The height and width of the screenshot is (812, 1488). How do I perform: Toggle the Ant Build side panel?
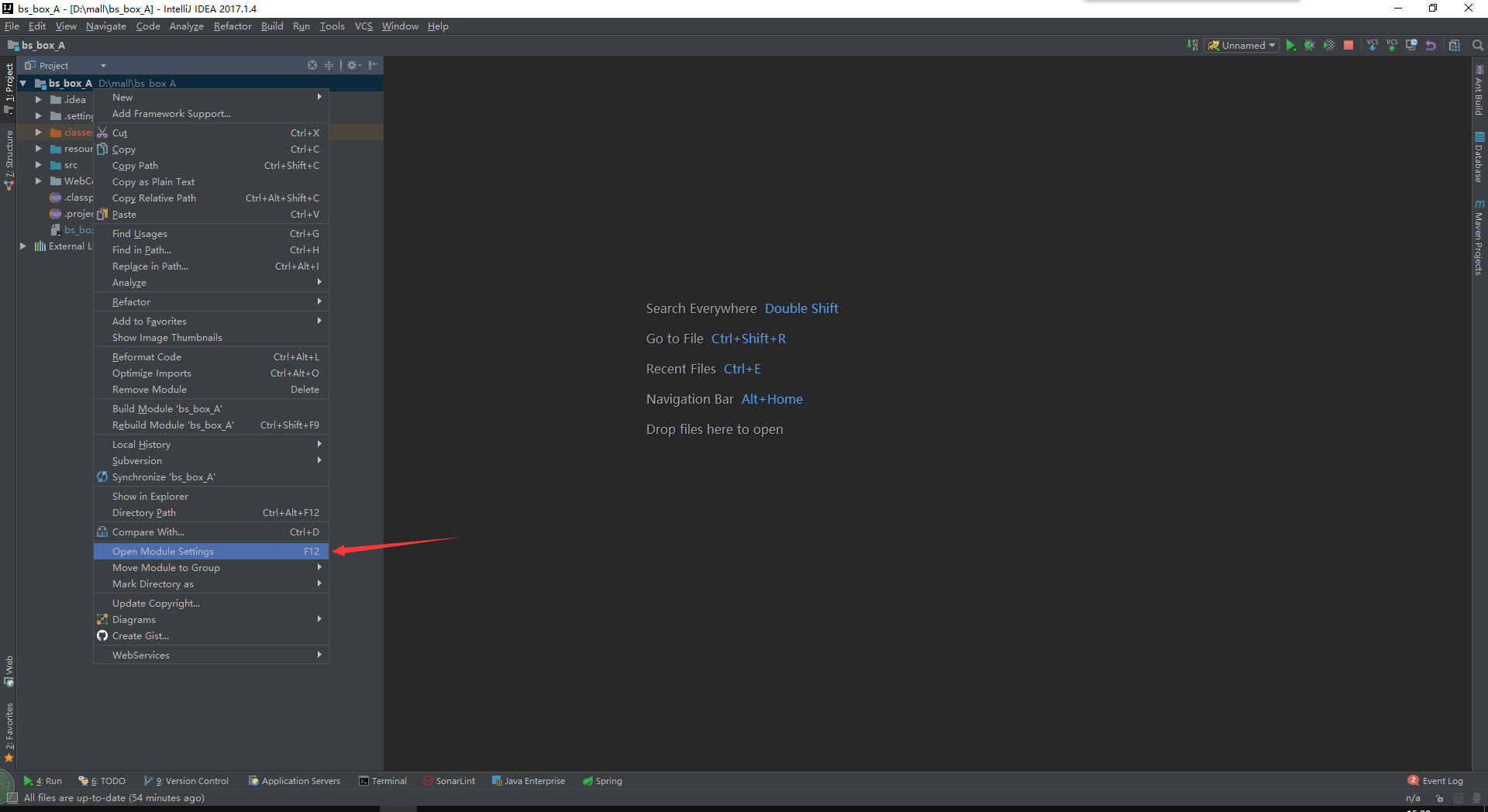1479,91
